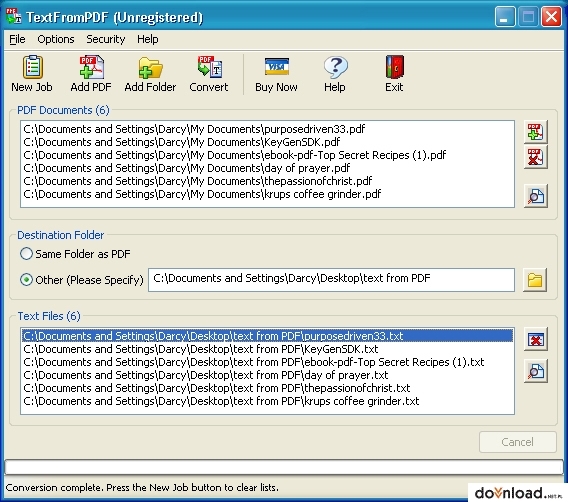
Task: Run the Convert toolbar action
Action: [209, 74]
